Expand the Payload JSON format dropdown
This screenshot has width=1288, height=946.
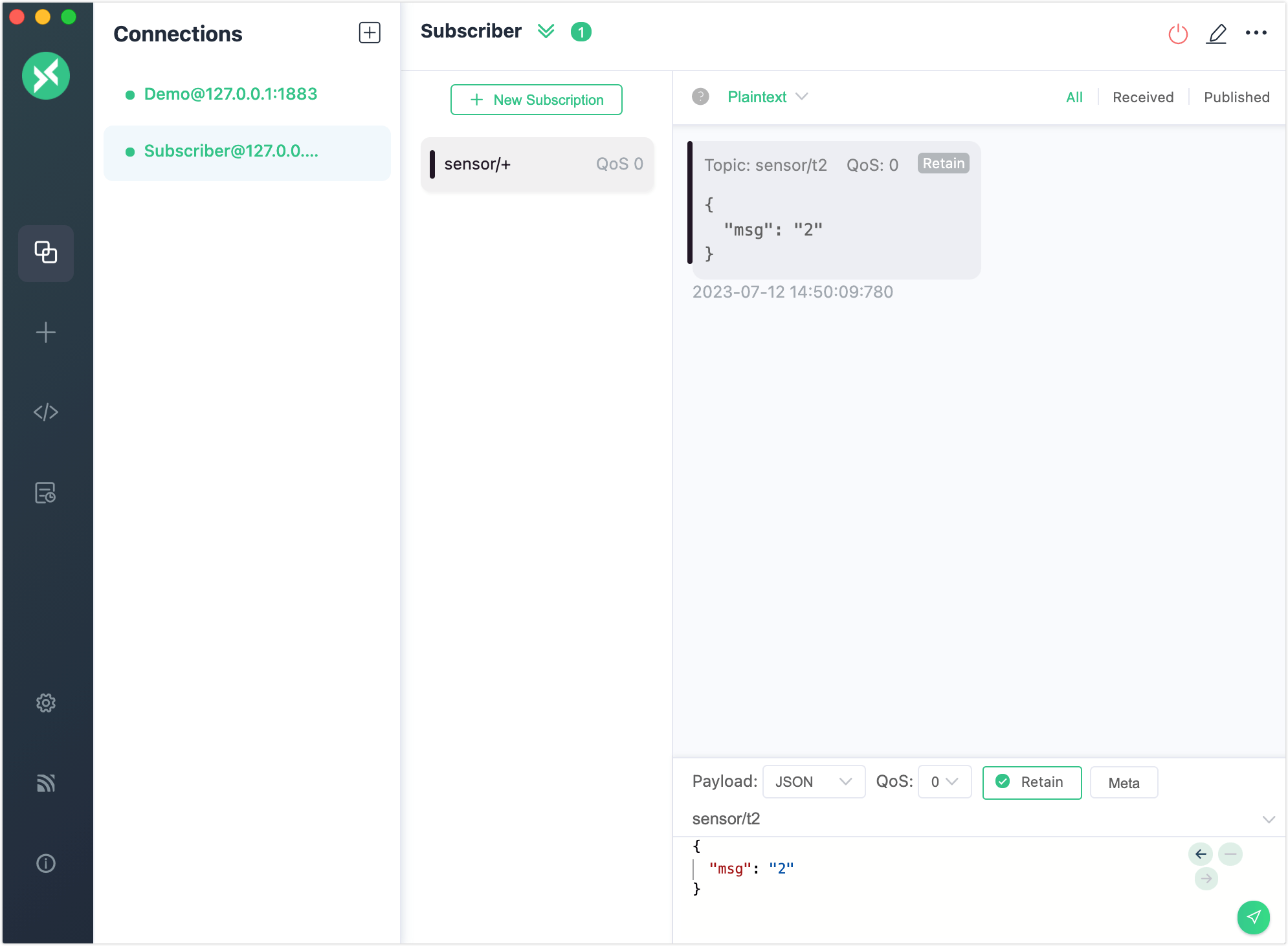(x=813, y=782)
